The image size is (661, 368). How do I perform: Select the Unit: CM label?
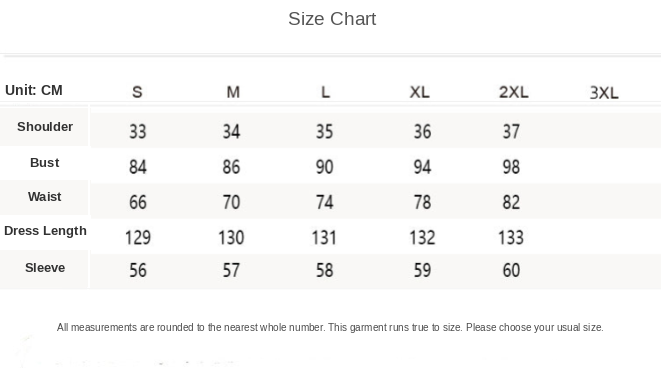34,90
